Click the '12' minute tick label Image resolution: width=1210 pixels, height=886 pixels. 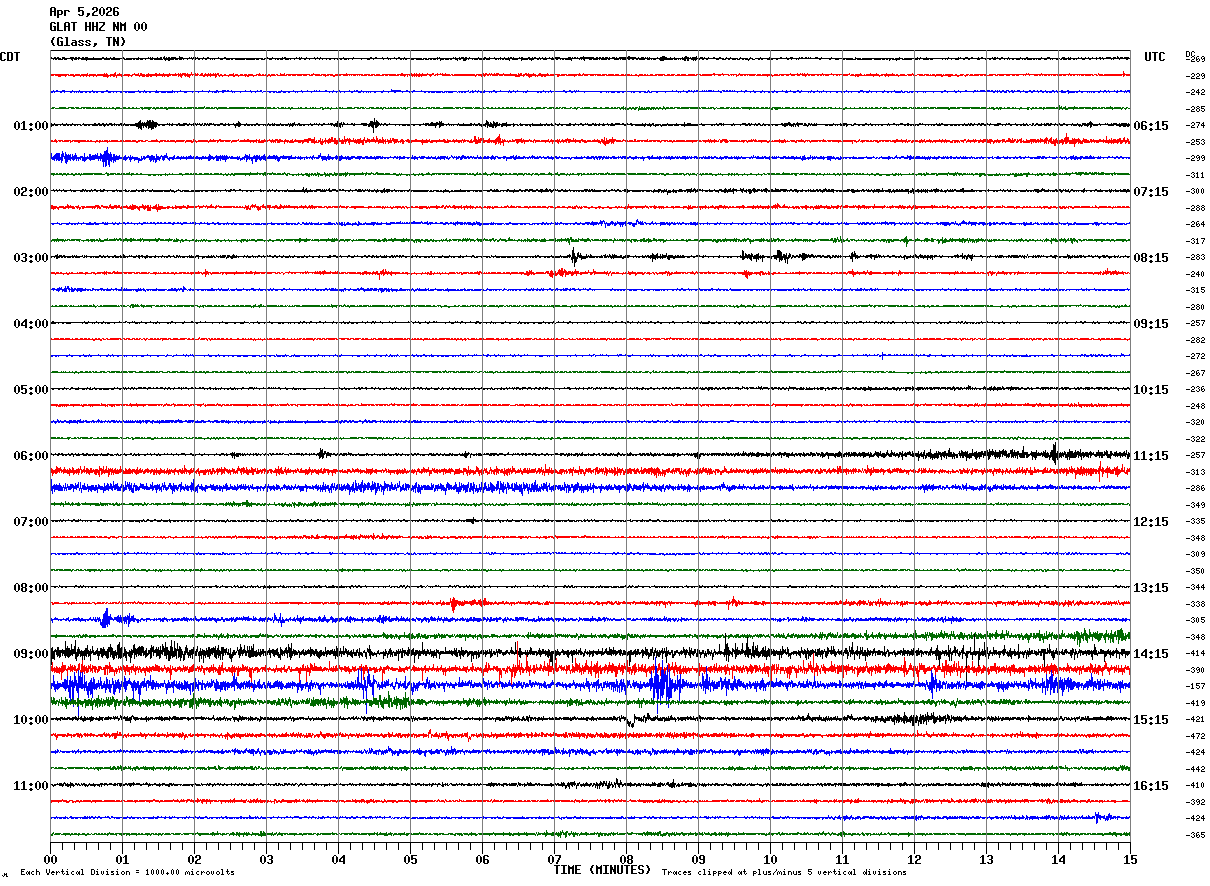click(914, 859)
